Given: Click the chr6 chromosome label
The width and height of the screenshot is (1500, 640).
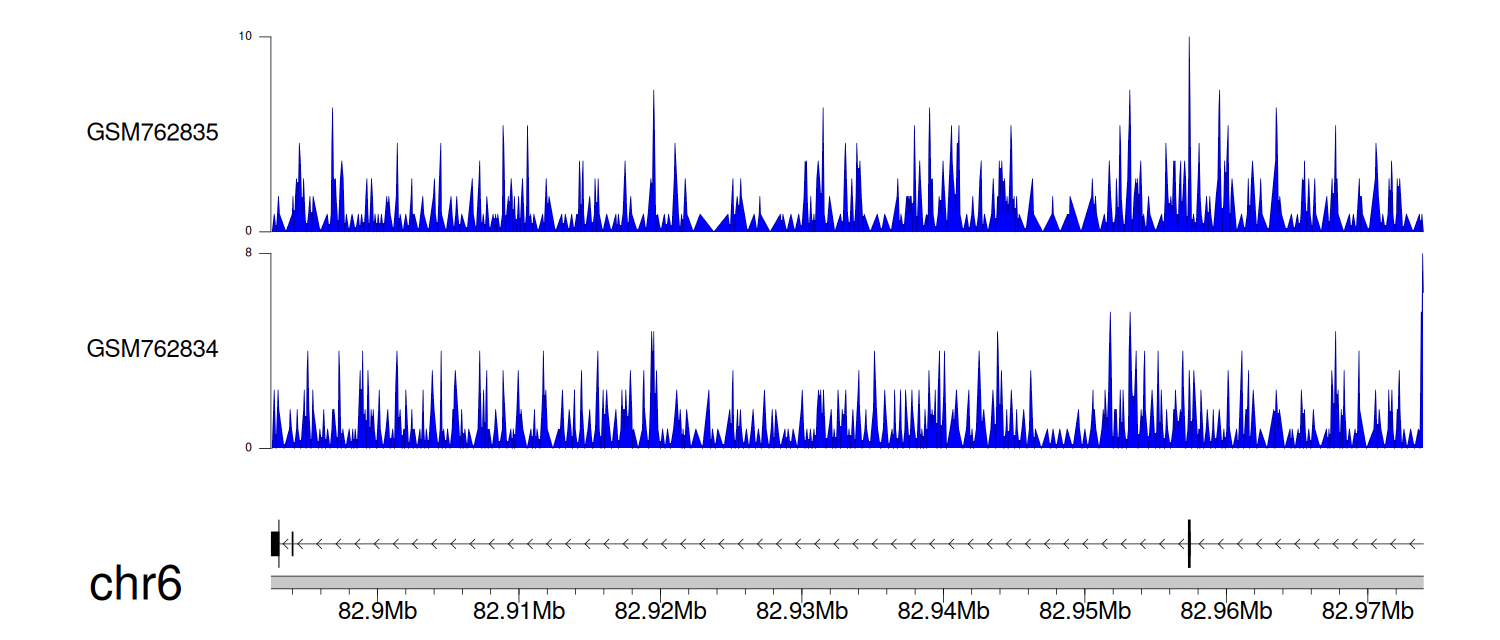Looking at the screenshot, I should [x=136, y=584].
